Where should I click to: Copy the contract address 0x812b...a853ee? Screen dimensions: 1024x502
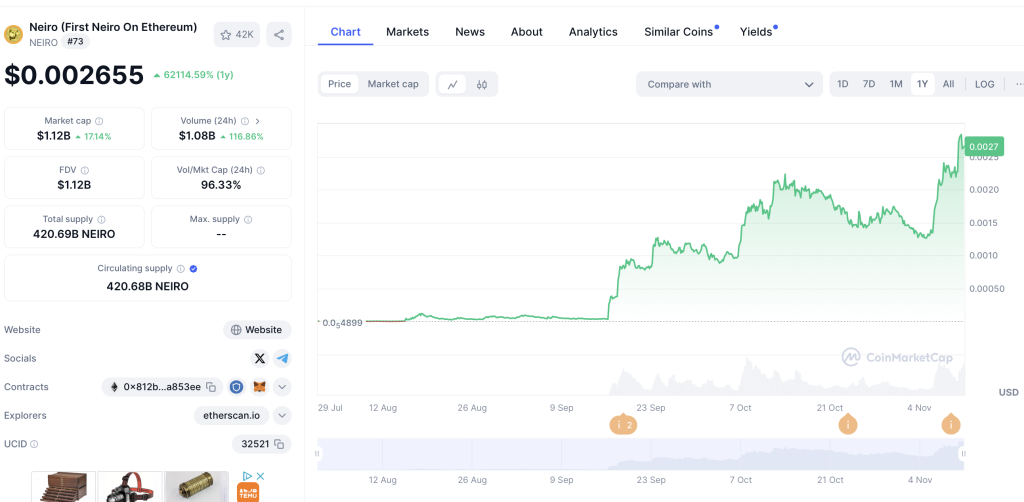[x=211, y=387]
